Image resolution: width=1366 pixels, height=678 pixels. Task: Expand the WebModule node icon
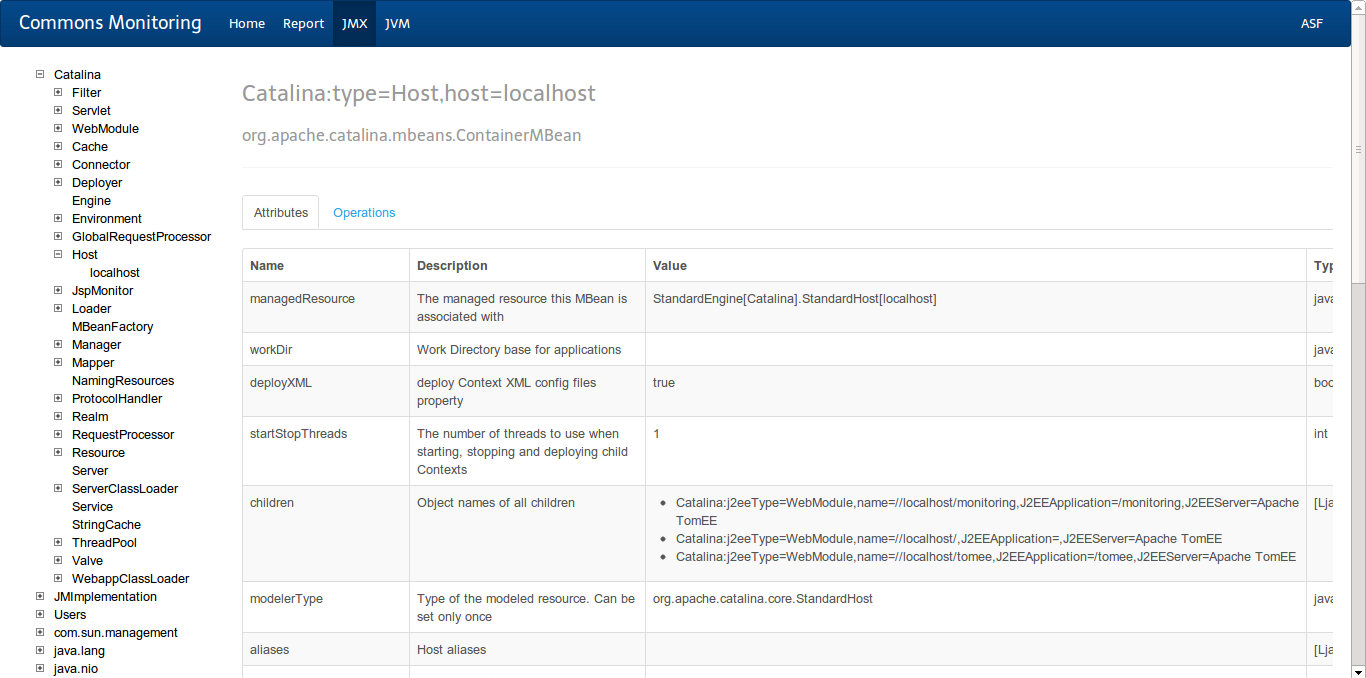pyautogui.click(x=58, y=128)
